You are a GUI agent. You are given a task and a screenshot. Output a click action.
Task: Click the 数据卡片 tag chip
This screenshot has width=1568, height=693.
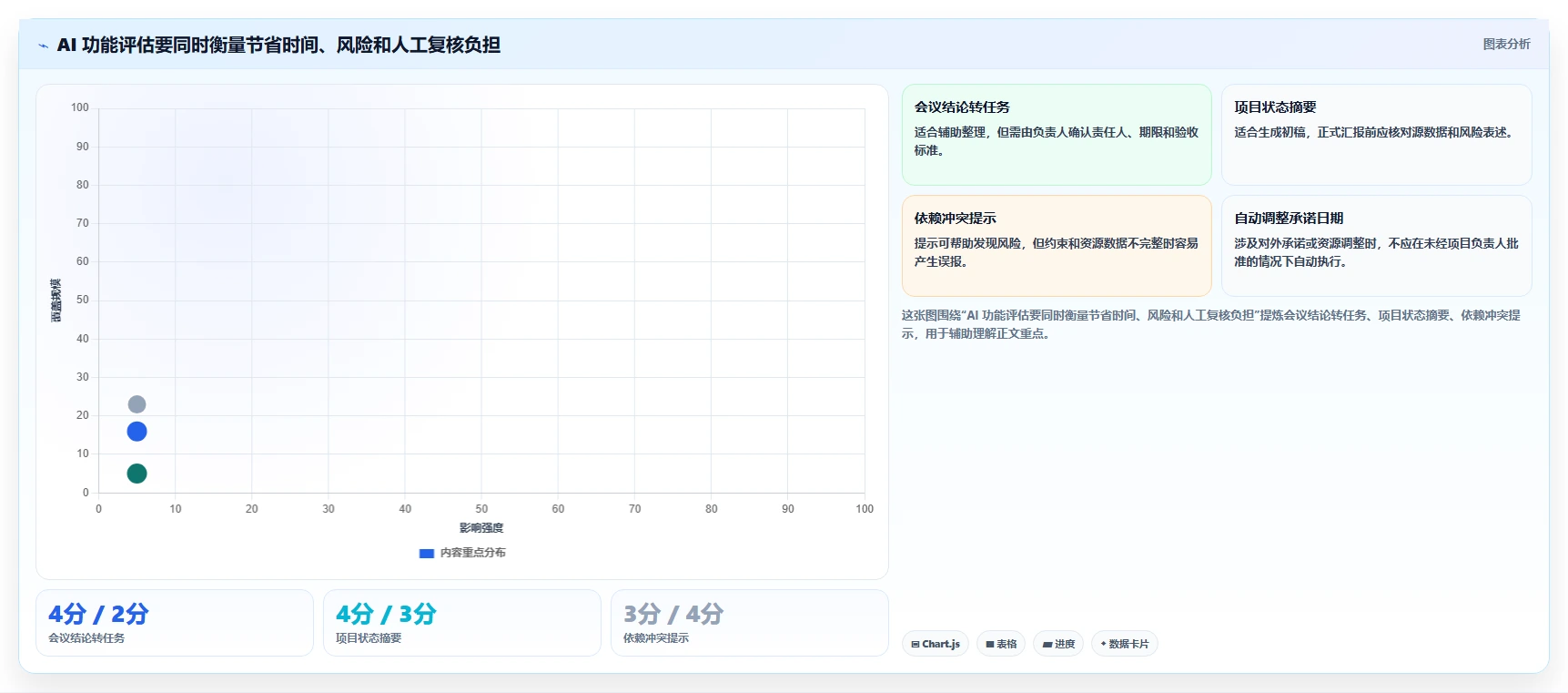click(x=1125, y=644)
